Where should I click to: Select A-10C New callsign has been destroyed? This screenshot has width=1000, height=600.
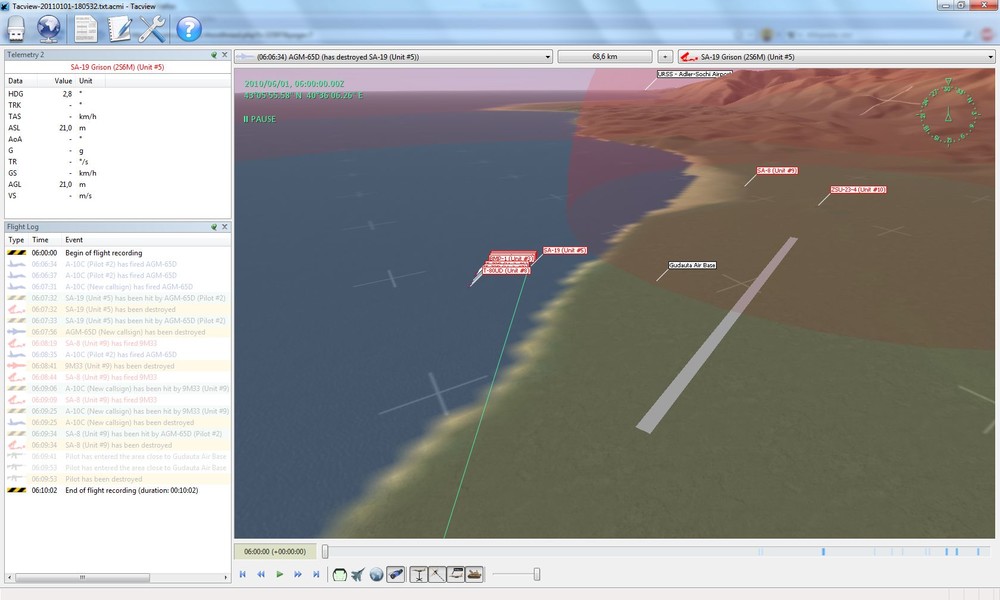pos(118,423)
